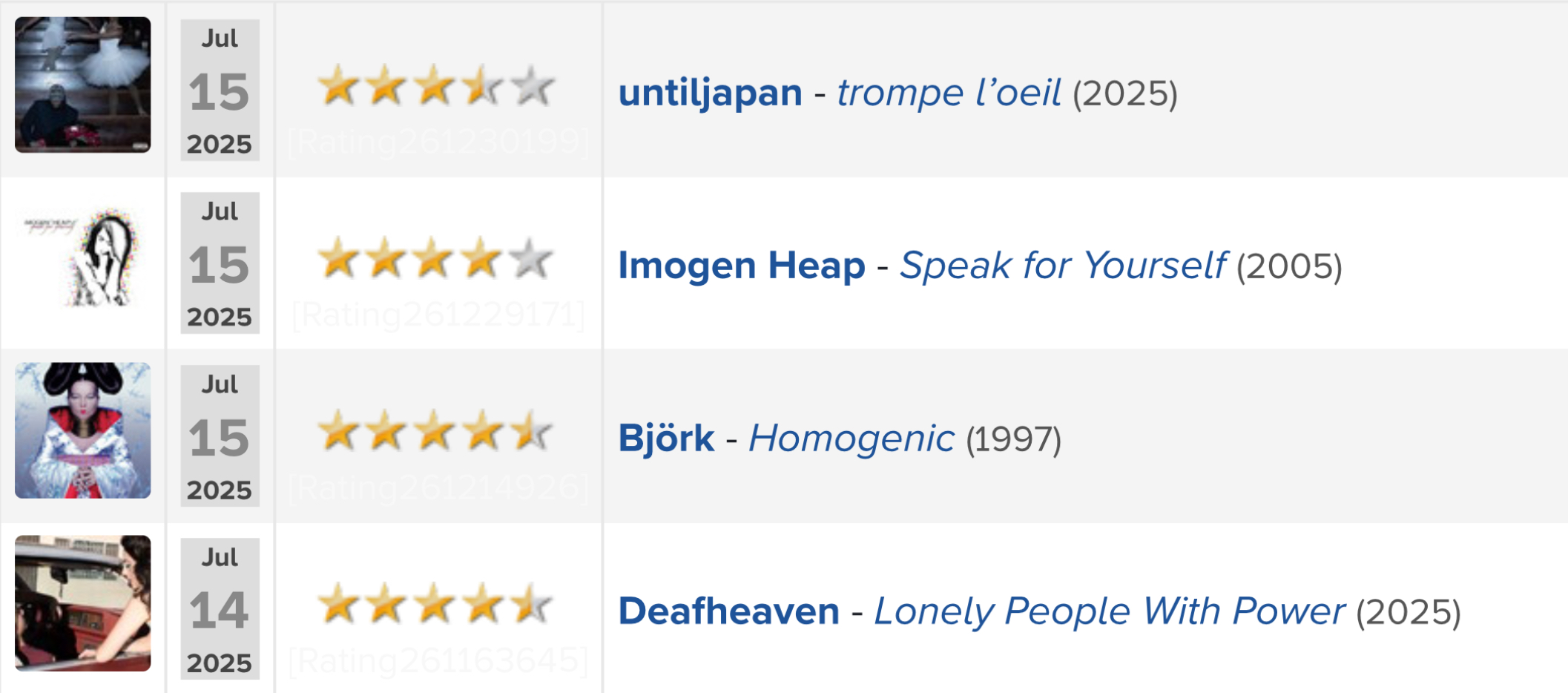Open the Björk Homogenic cover thumbnail
The width and height of the screenshot is (1568, 693).
[82, 430]
